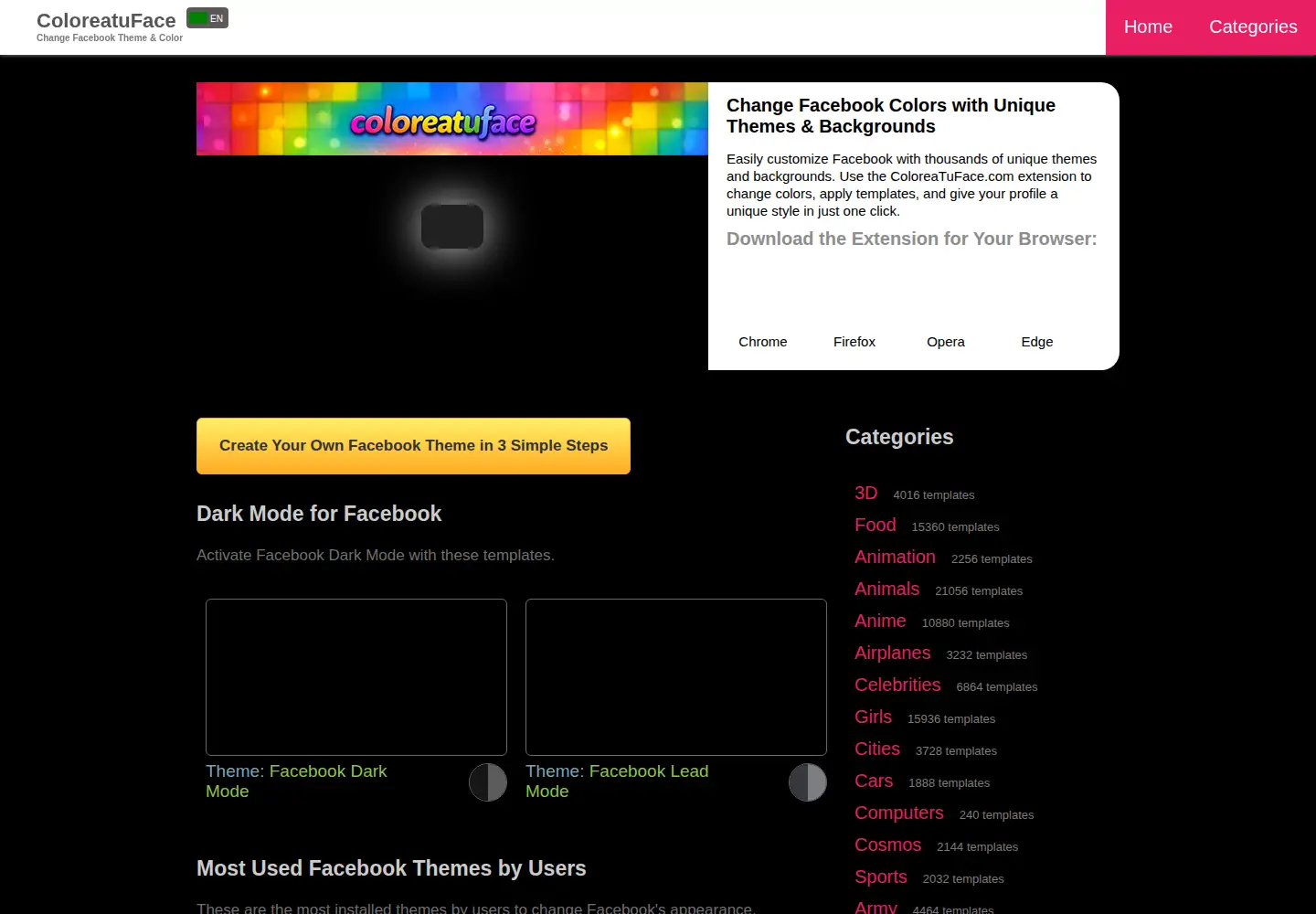1316x914 pixels.
Task: Open the Animation category
Action: tap(895, 557)
